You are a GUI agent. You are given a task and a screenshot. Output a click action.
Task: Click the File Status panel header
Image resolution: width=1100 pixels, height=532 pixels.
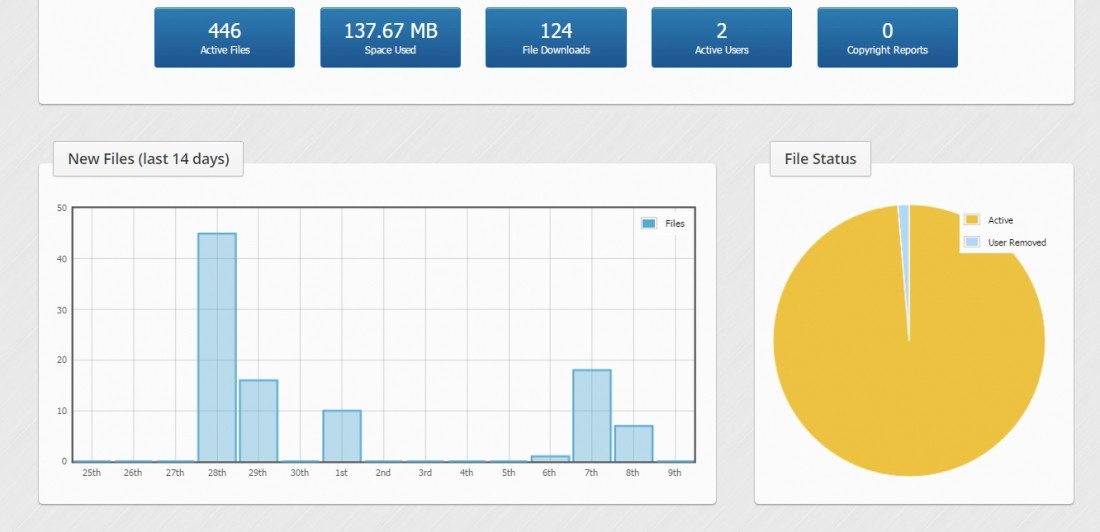click(820, 159)
